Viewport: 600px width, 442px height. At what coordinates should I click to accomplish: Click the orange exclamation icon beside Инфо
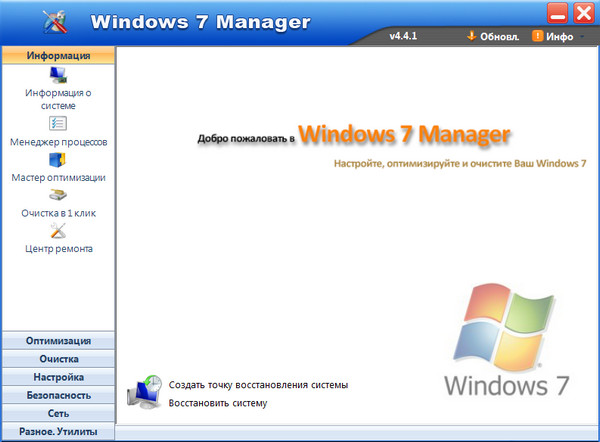(537, 36)
